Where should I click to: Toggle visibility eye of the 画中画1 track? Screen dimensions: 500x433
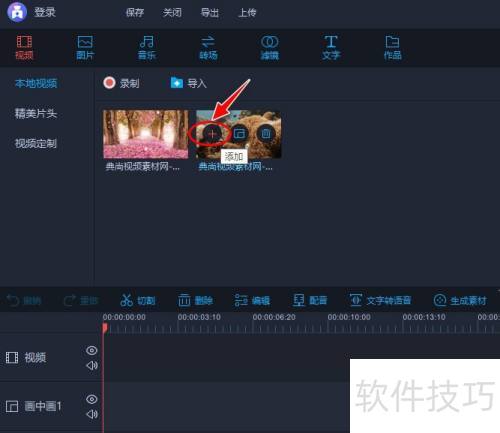[92, 399]
